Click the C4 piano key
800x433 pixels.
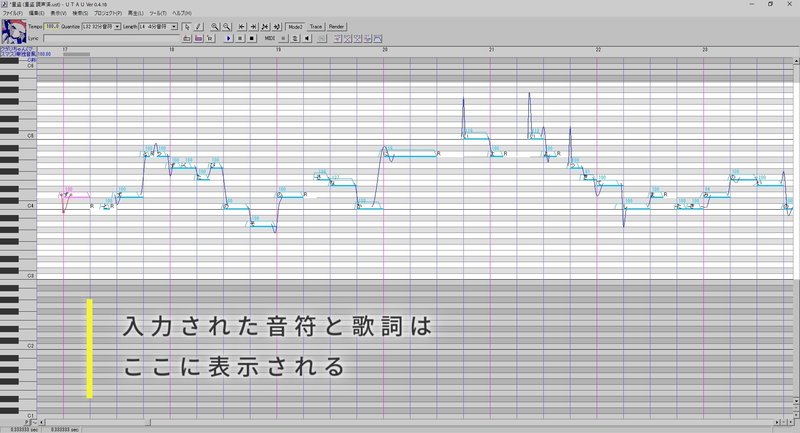point(18,206)
